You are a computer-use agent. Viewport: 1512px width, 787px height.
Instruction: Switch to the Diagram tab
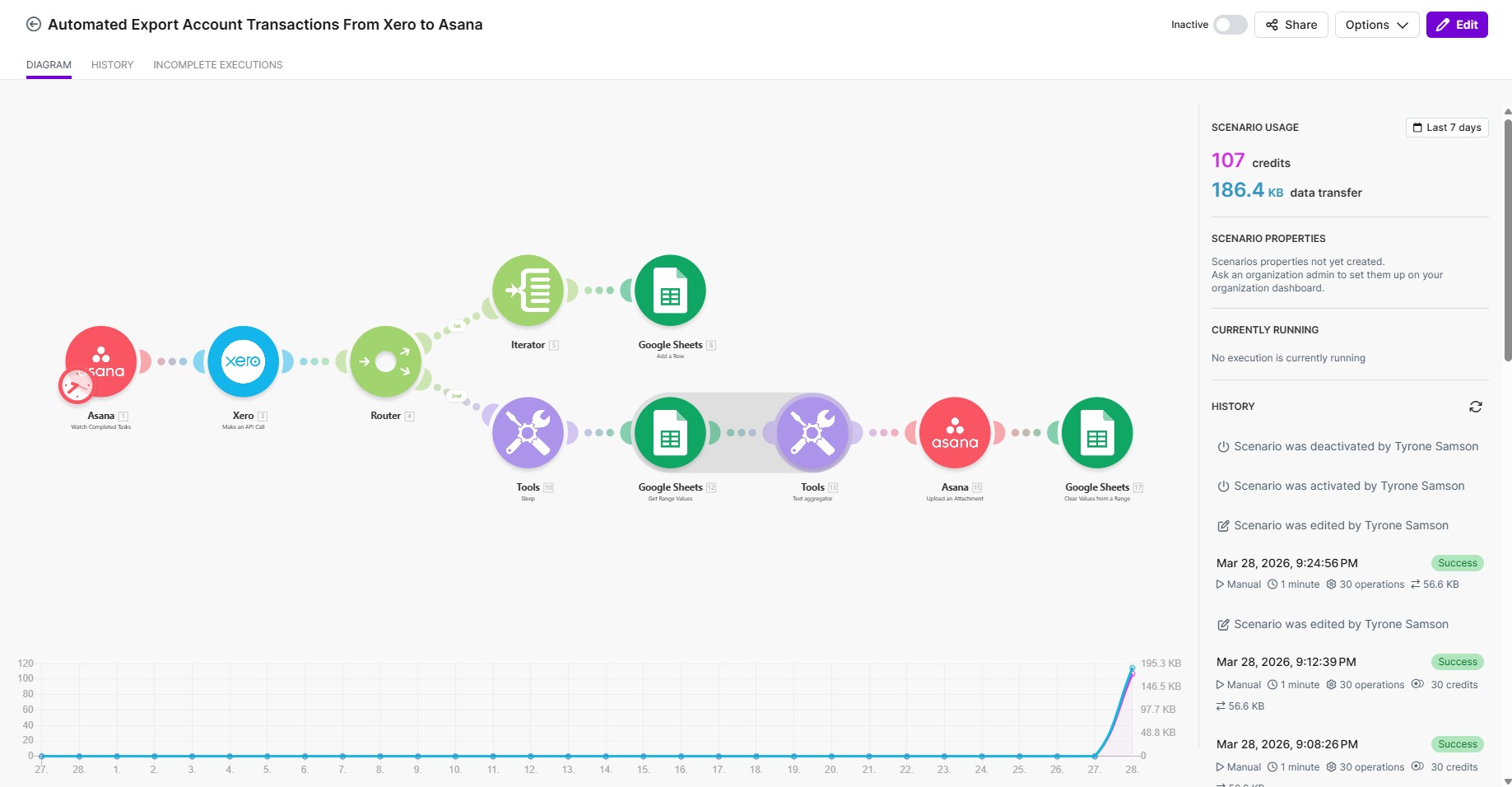[49, 65]
